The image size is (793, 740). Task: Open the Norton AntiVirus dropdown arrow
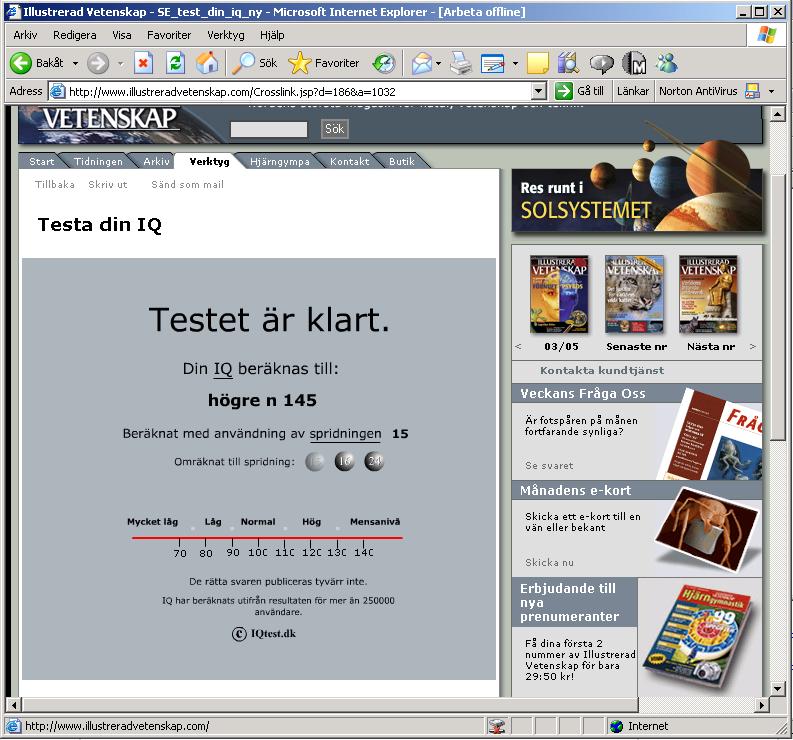771,92
